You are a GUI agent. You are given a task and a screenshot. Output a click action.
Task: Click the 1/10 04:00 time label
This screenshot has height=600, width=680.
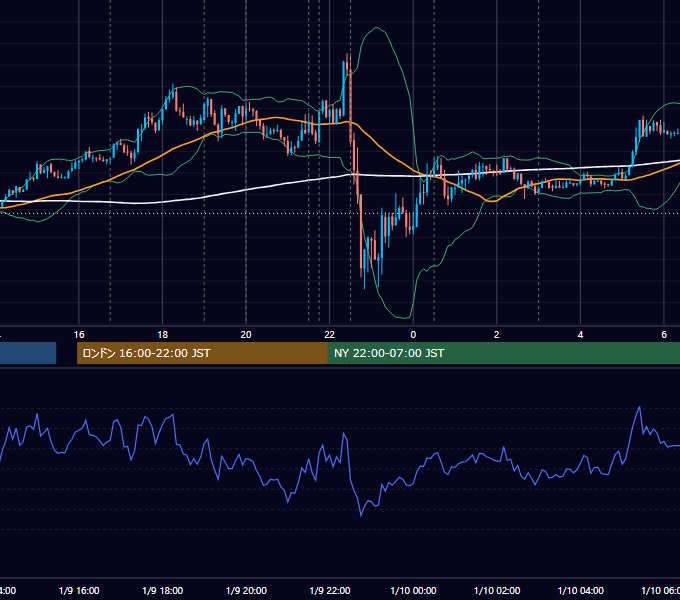coord(581,590)
